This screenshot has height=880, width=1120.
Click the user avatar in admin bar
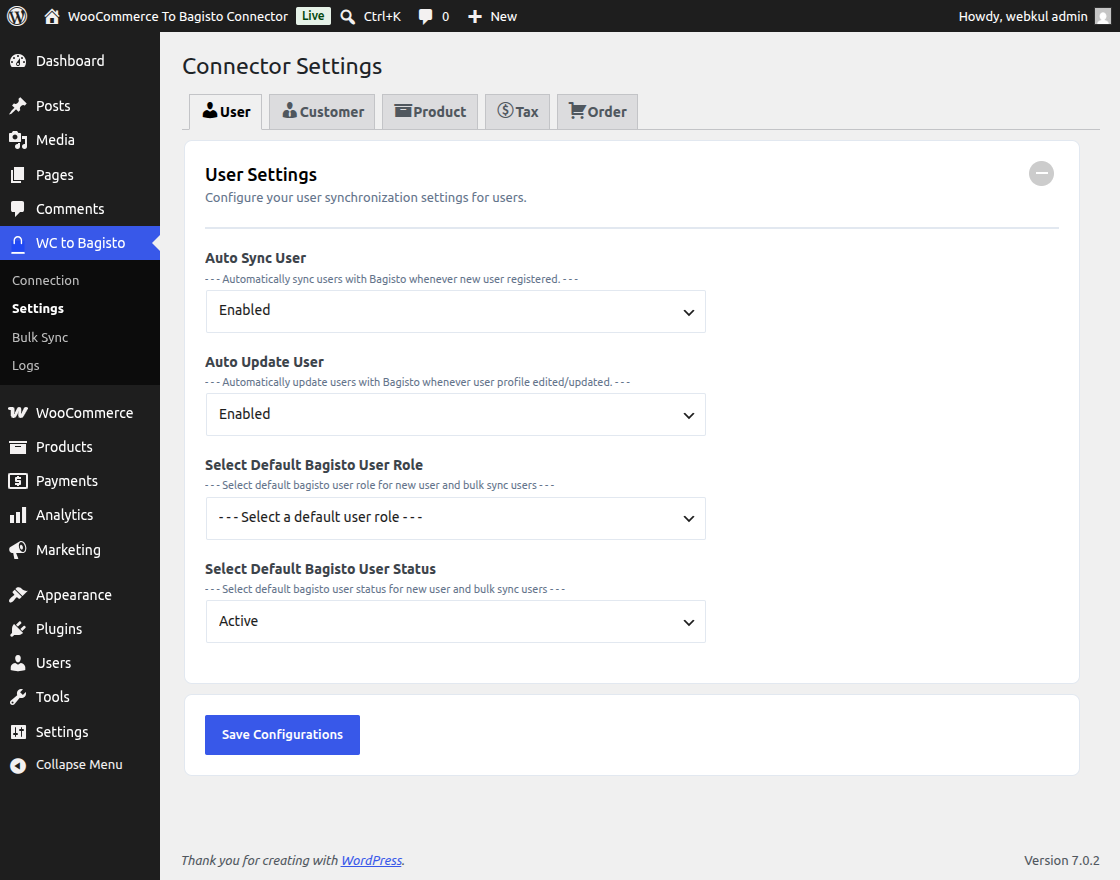(1103, 16)
